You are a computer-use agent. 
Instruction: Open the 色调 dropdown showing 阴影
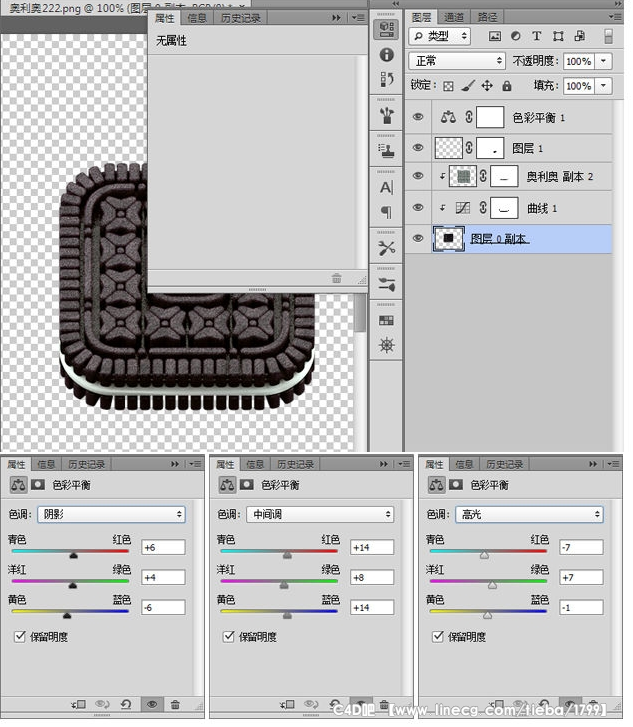tap(111, 514)
